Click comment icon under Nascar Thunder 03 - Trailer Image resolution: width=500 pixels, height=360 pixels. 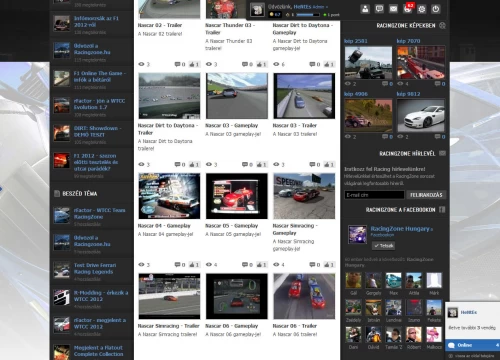coord(245,64)
